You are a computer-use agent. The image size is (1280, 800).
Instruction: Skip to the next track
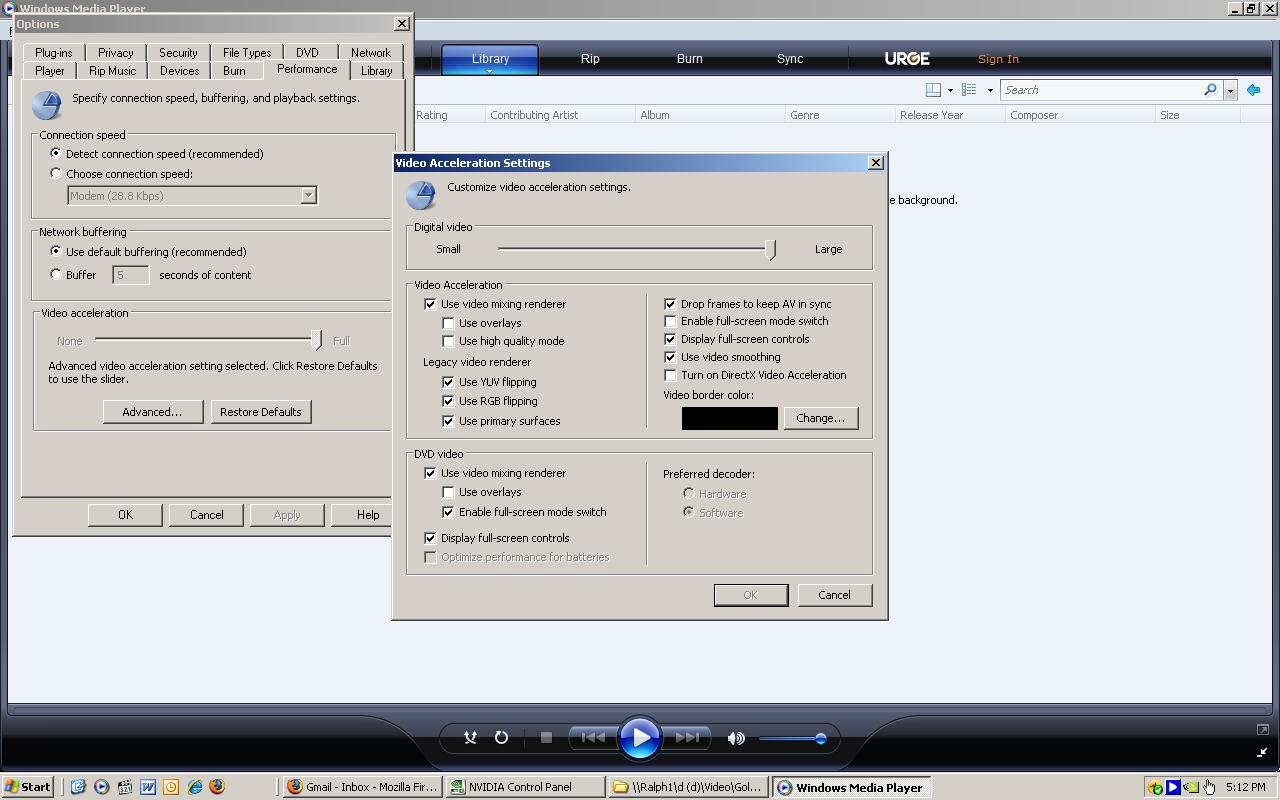click(x=687, y=738)
